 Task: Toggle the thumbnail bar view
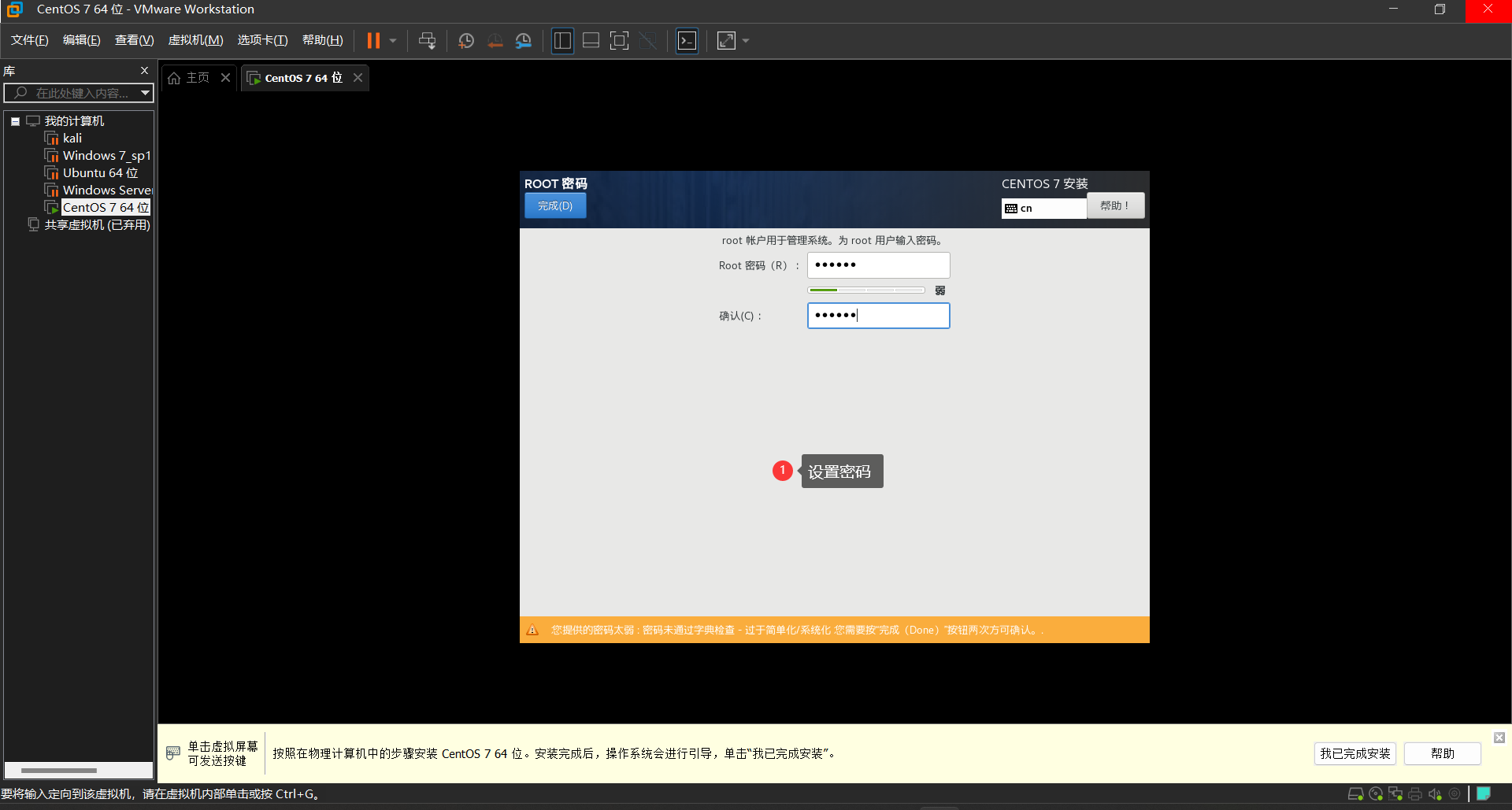tap(591, 41)
